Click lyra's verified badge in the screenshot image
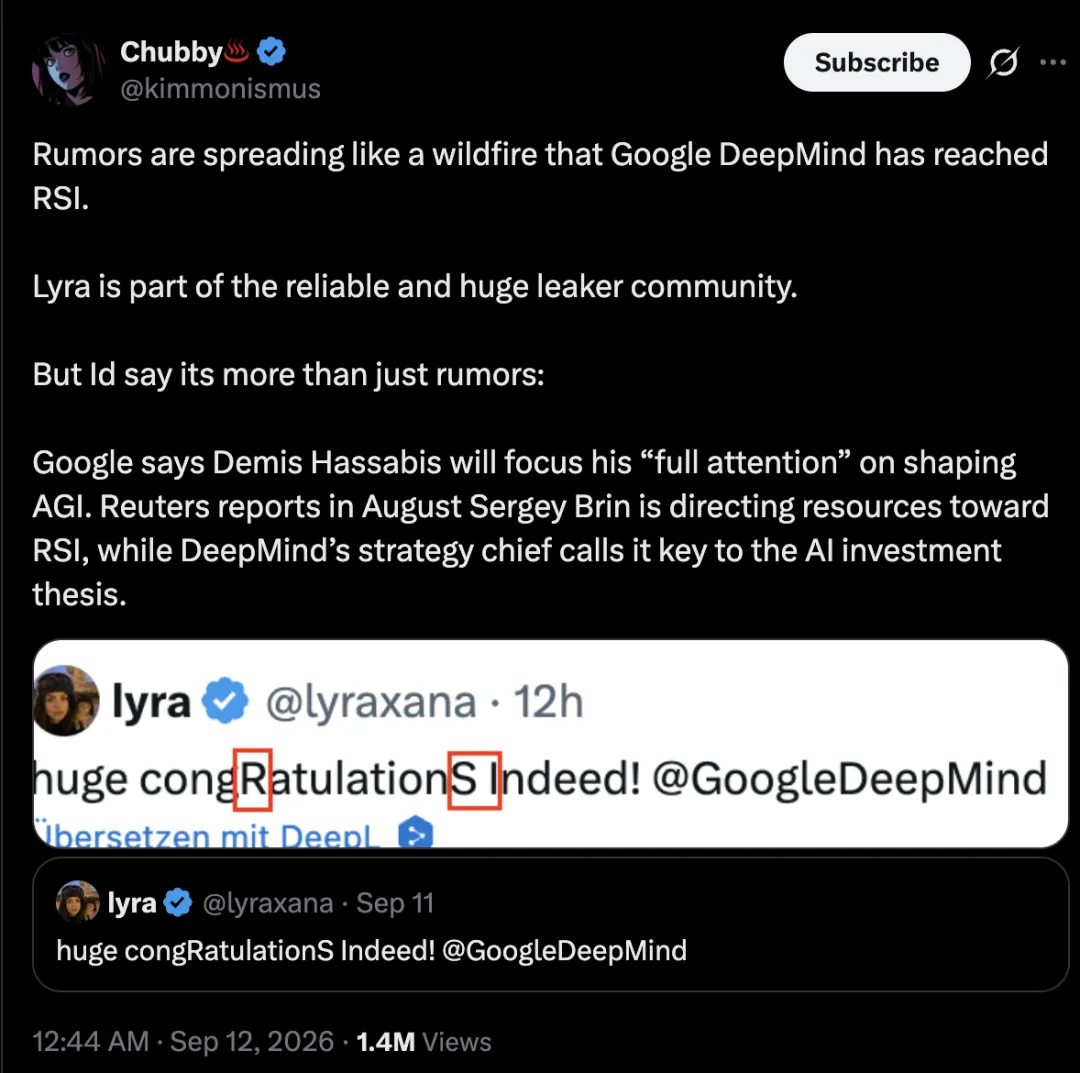The height and width of the screenshot is (1073, 1080). click(225, 700)
